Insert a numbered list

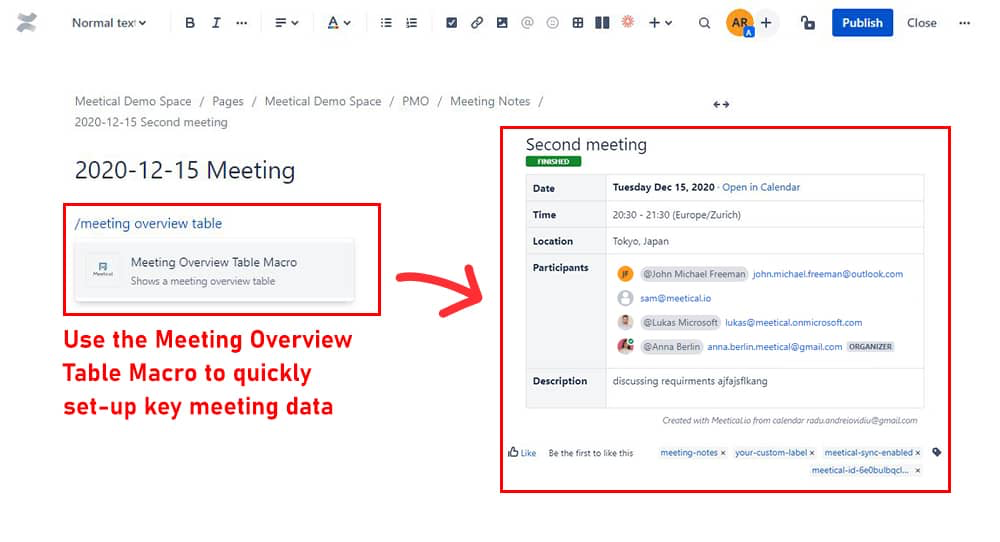[x=411, y=23]
